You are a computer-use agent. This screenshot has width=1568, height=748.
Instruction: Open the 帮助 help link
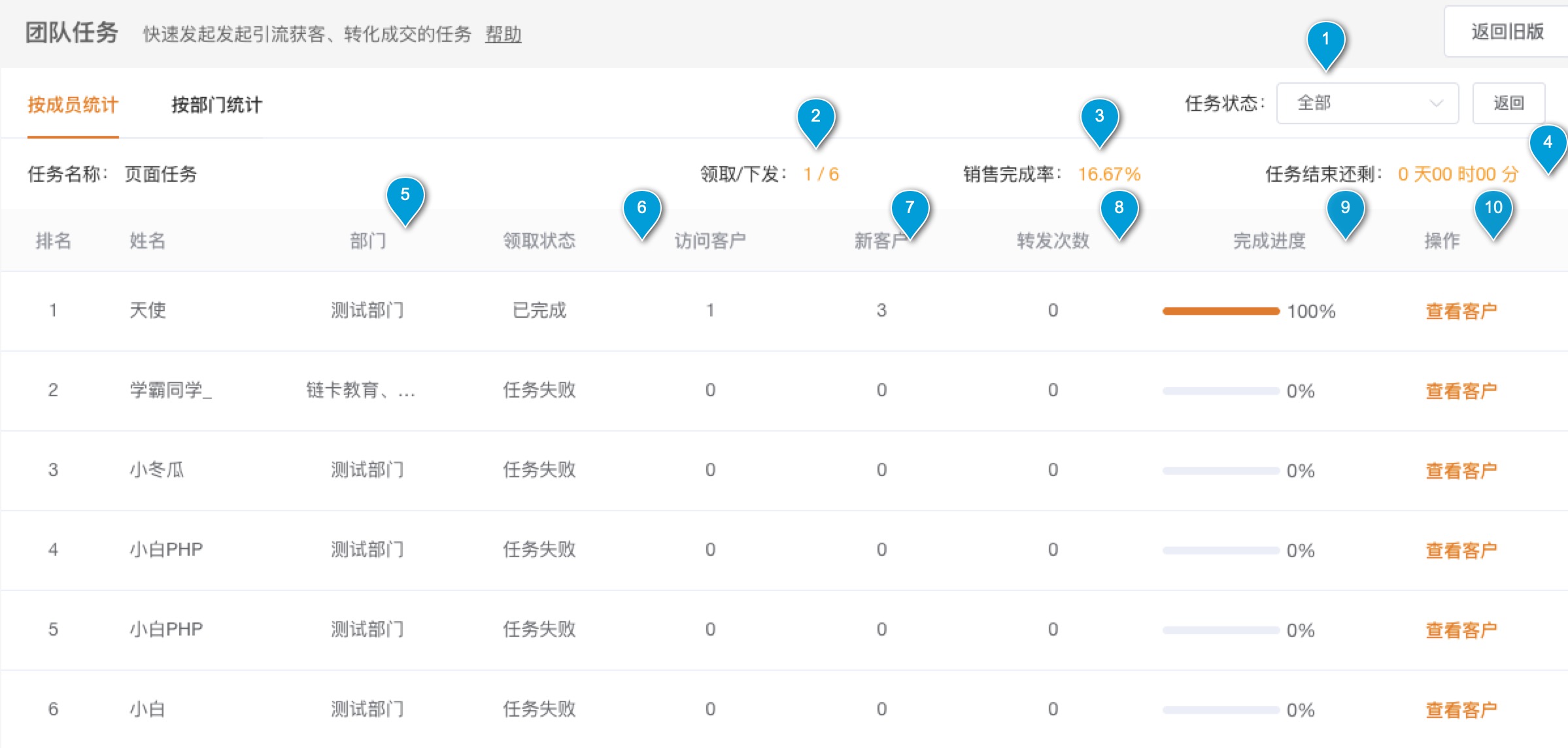coord(503,34)
